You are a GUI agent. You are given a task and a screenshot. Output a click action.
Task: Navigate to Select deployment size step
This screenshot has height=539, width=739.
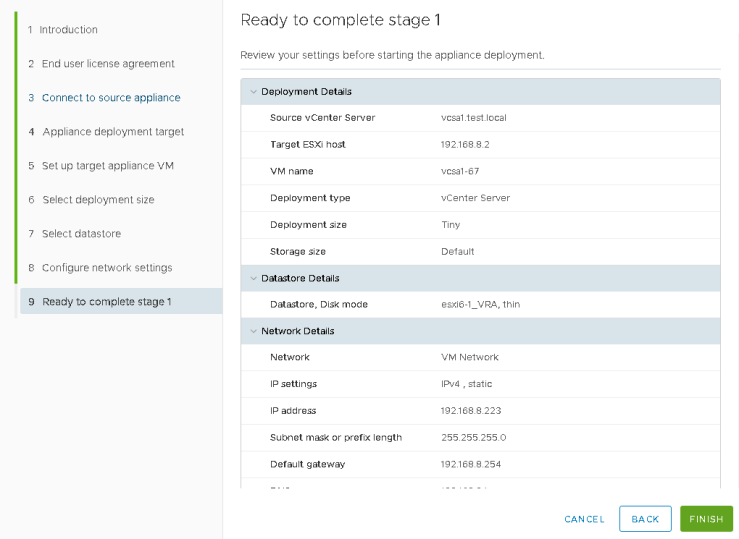[x=98, y=200]
